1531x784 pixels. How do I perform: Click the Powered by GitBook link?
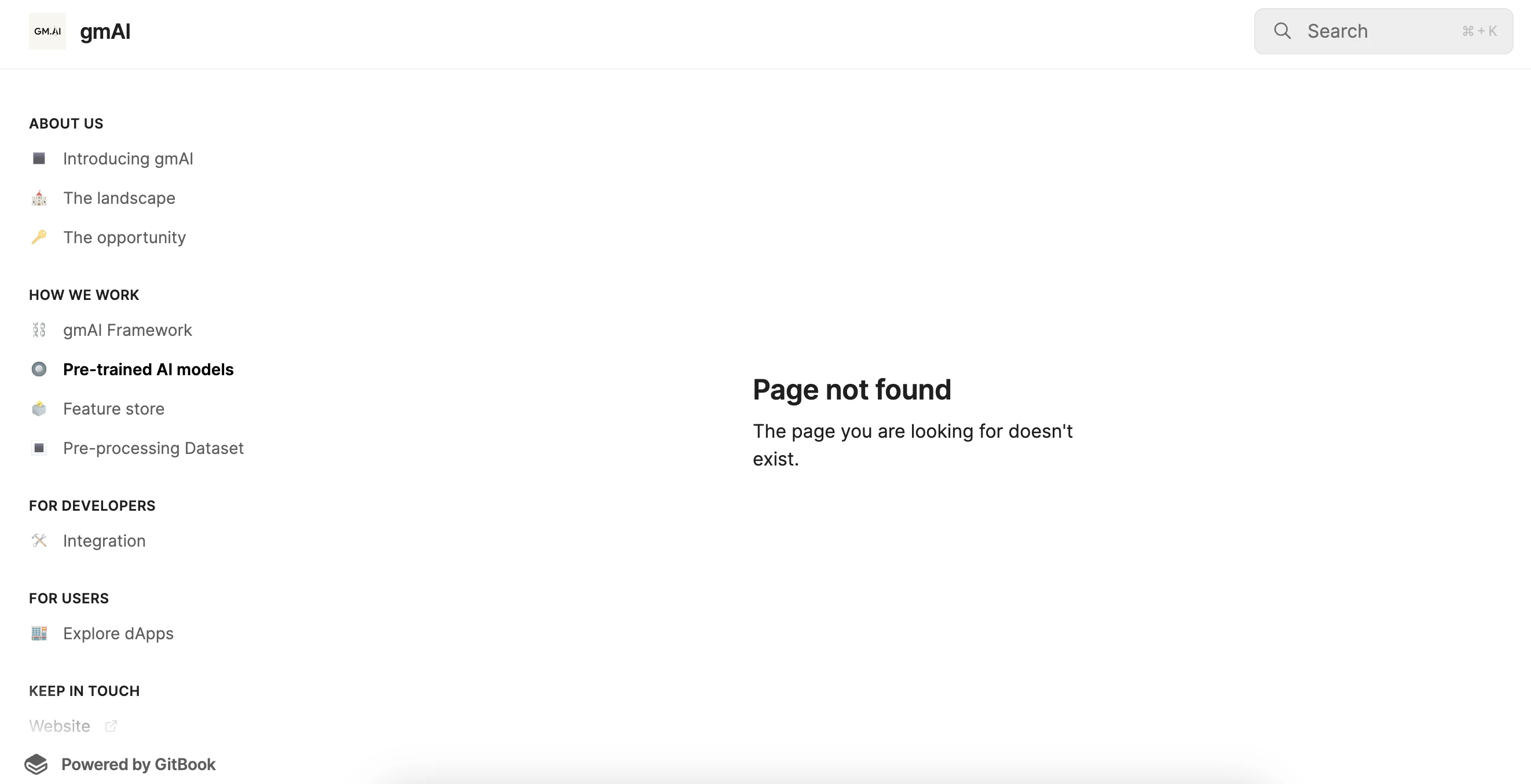point(138,764)
